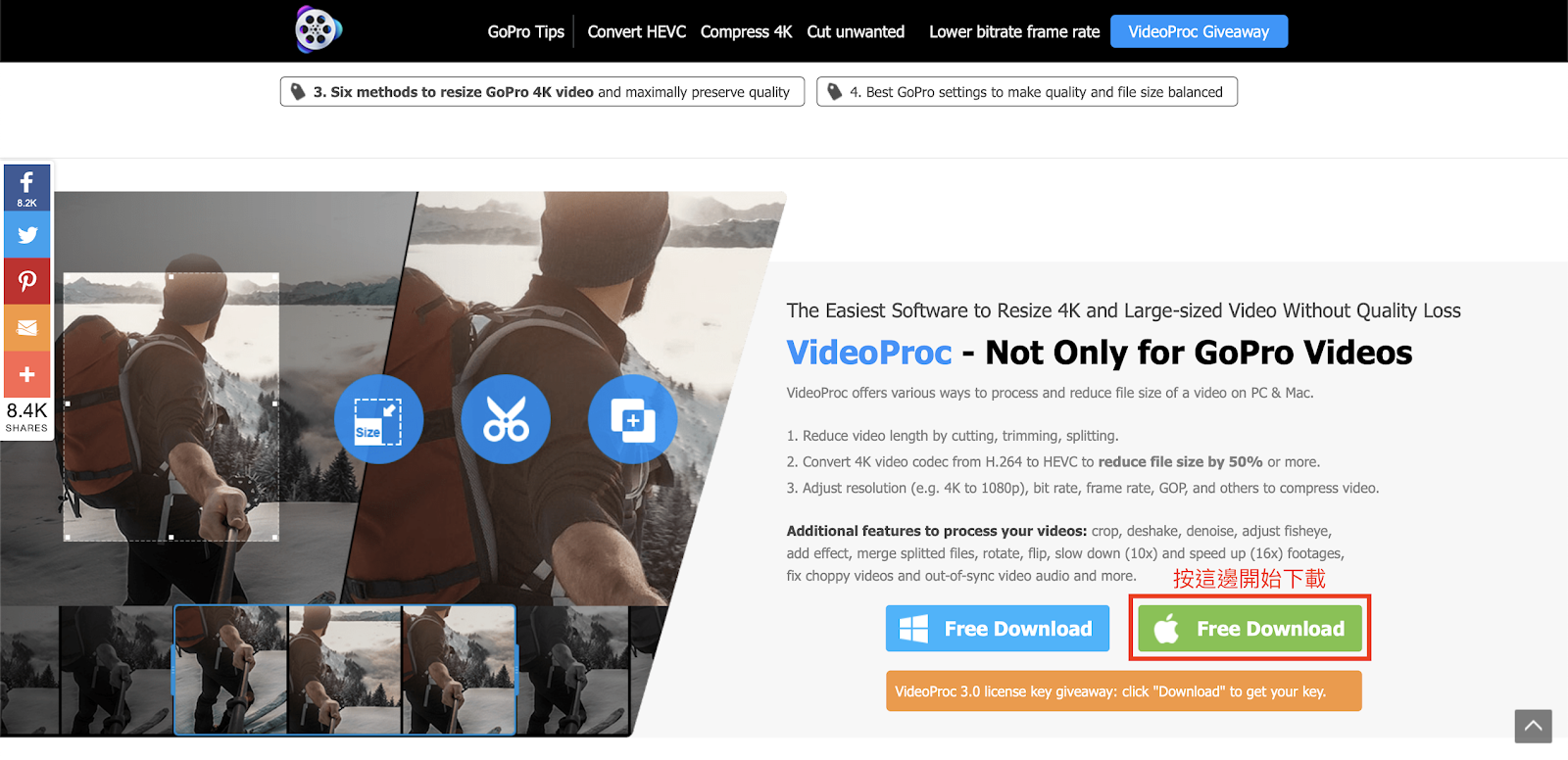This screenshot has width=1568, height=760.
Task: Share by email via envelope icon
Action: pos(27,327)
